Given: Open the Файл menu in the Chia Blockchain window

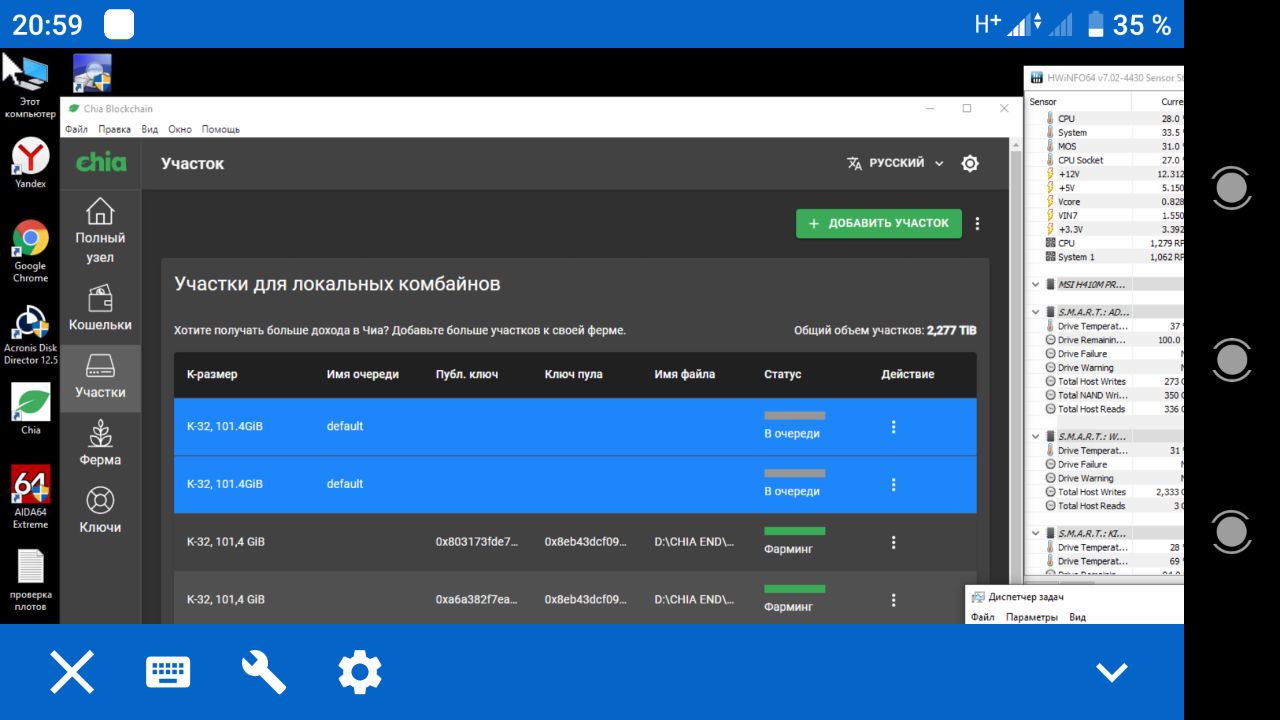Looking at the screenshot, I should coord(76,129).
